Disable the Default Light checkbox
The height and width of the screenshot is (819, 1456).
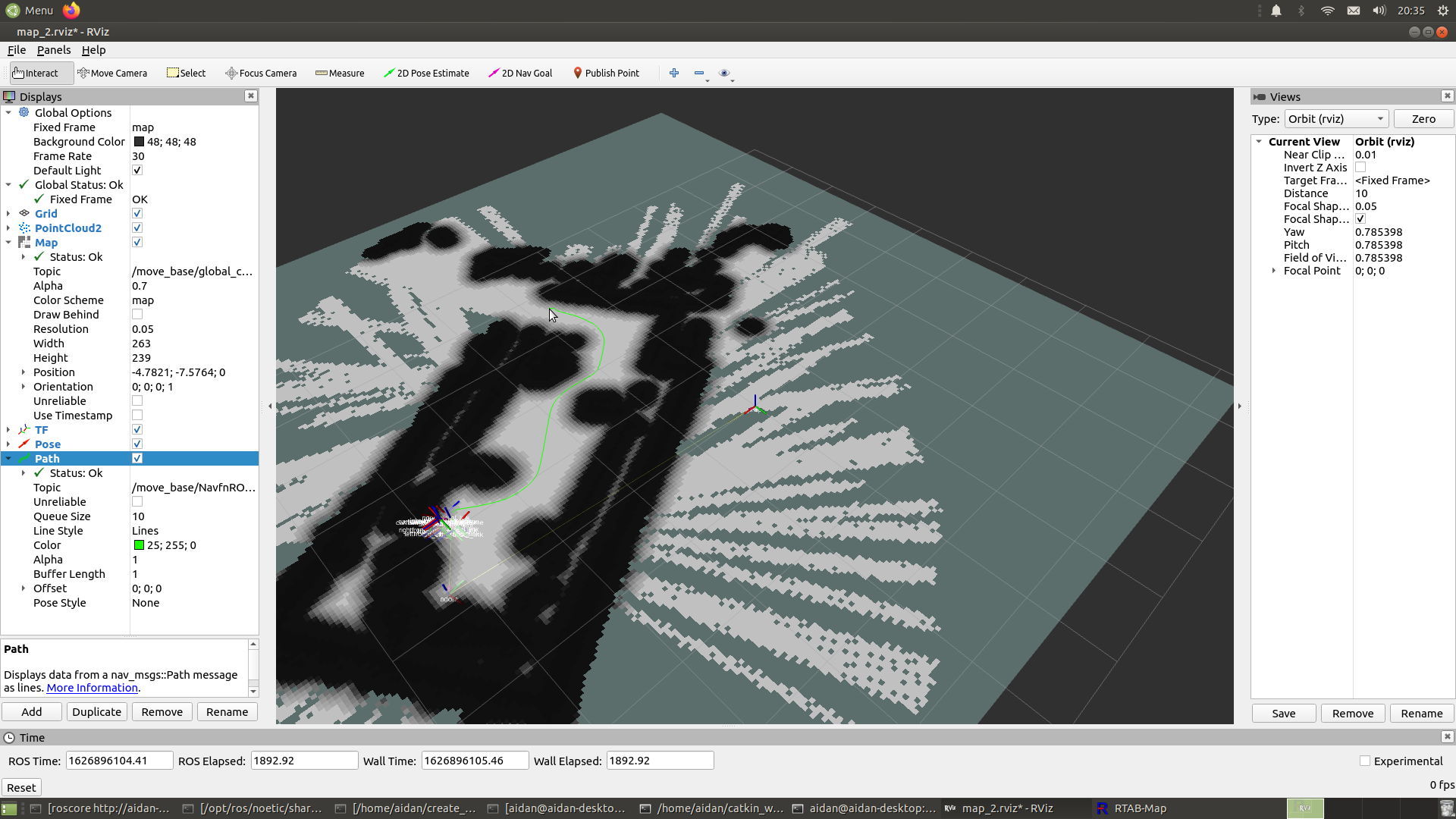coord(137,170)
